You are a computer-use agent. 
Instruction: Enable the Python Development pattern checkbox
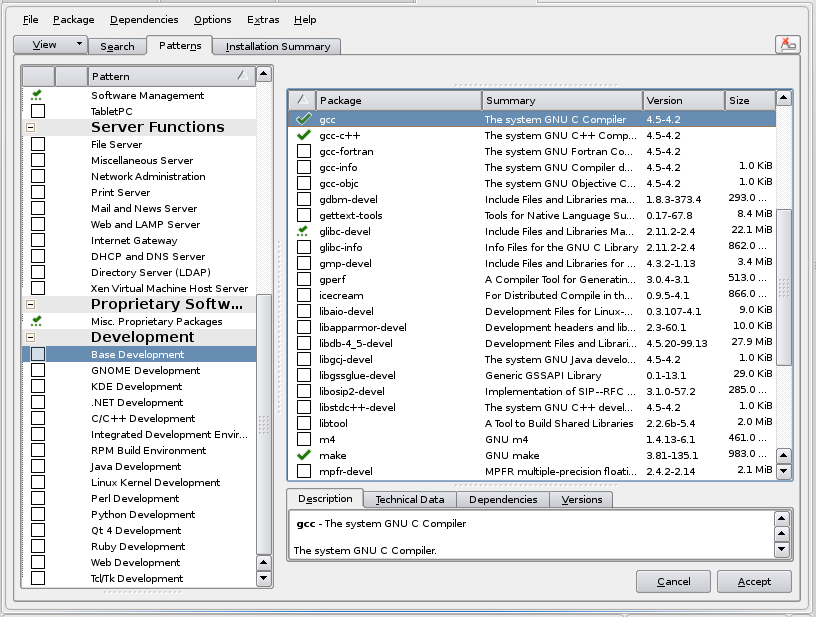(x=38, y=515)
